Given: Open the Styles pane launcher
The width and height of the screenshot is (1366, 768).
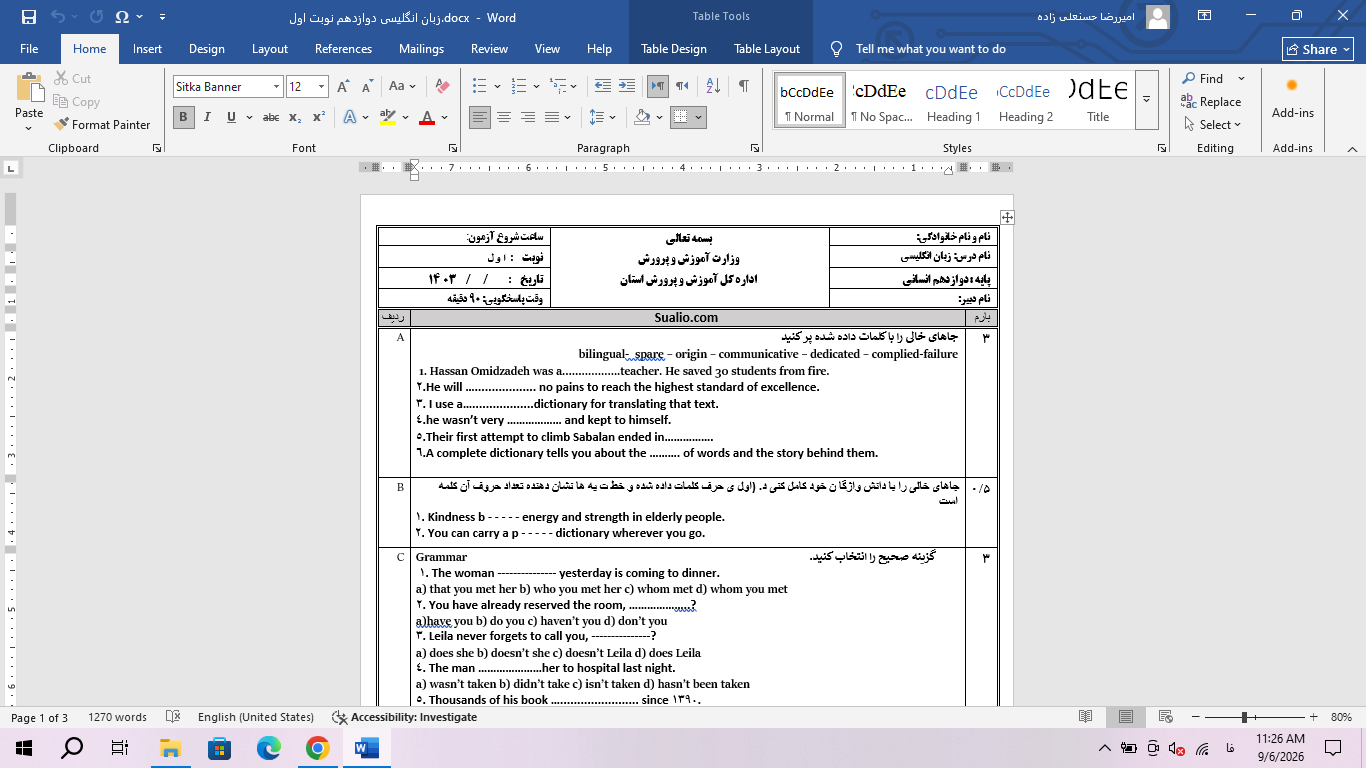Looking at the screenshot, I should (x=1162, y=148).
